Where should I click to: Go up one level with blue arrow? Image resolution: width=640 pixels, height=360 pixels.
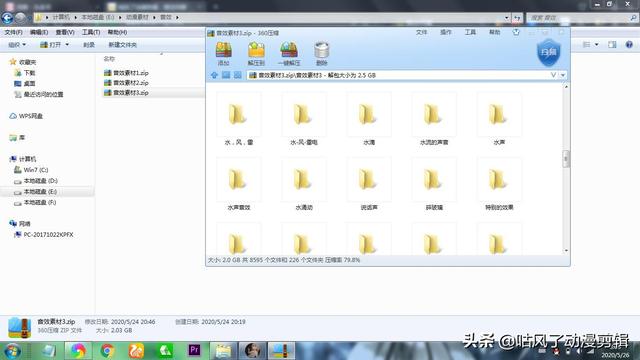coord(214,75)
